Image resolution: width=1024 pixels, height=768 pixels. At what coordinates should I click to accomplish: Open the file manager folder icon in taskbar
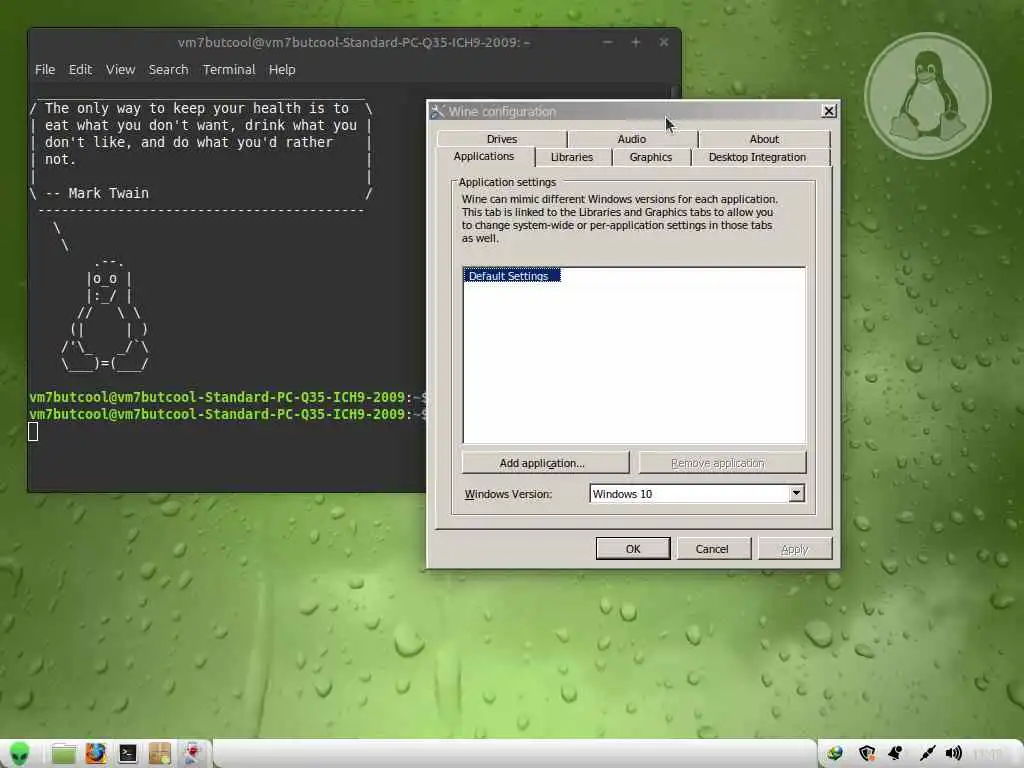coord(63,754)
